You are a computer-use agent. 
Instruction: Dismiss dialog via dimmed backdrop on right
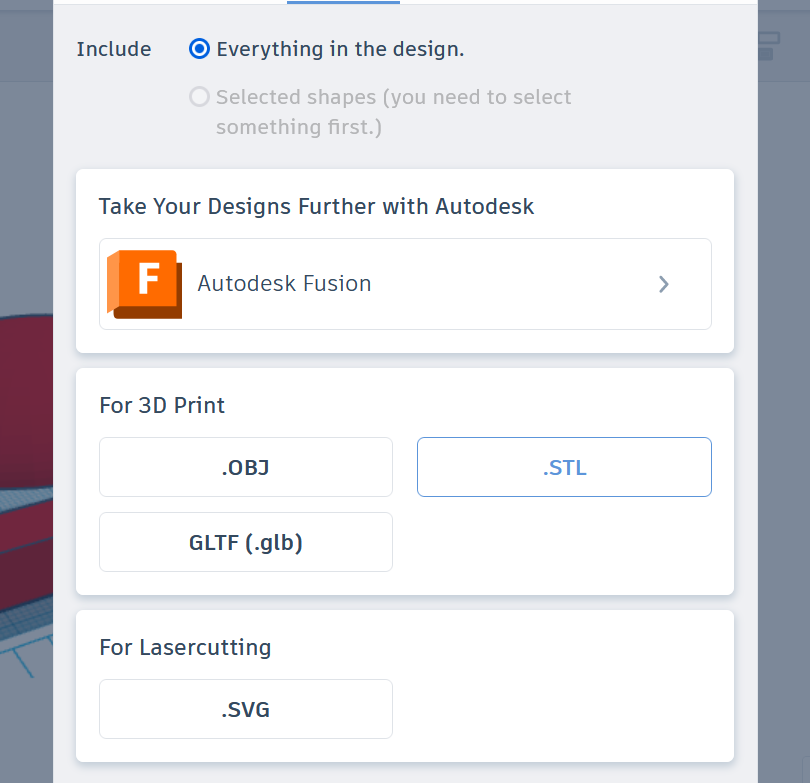coord(784,413)
